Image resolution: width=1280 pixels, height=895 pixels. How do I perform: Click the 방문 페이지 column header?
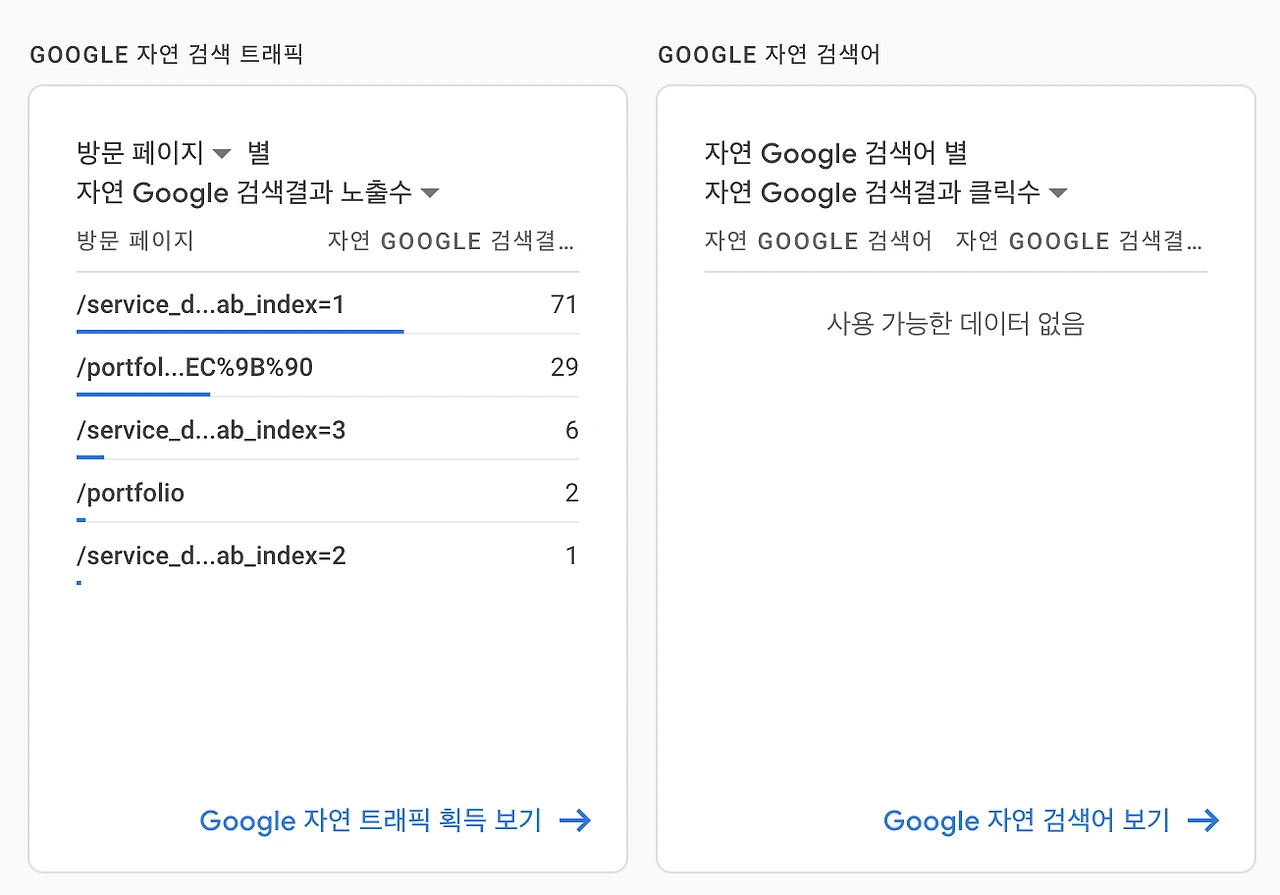tap(135, 241)
